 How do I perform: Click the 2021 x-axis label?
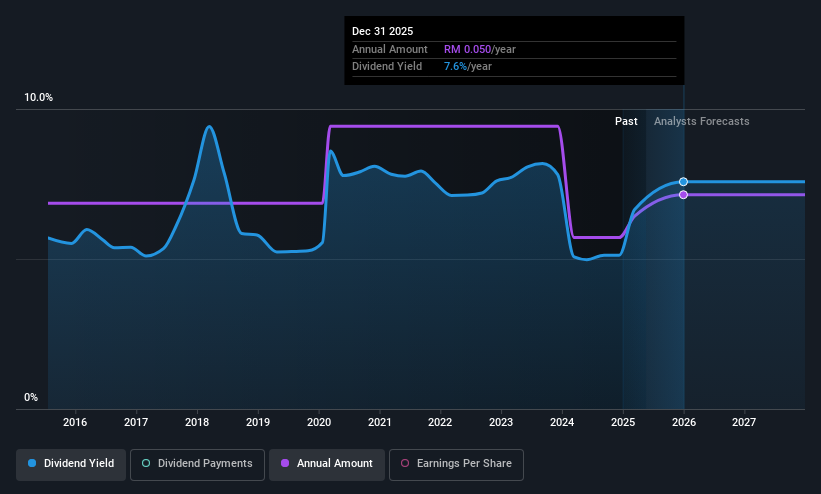(x=380, y=422)
